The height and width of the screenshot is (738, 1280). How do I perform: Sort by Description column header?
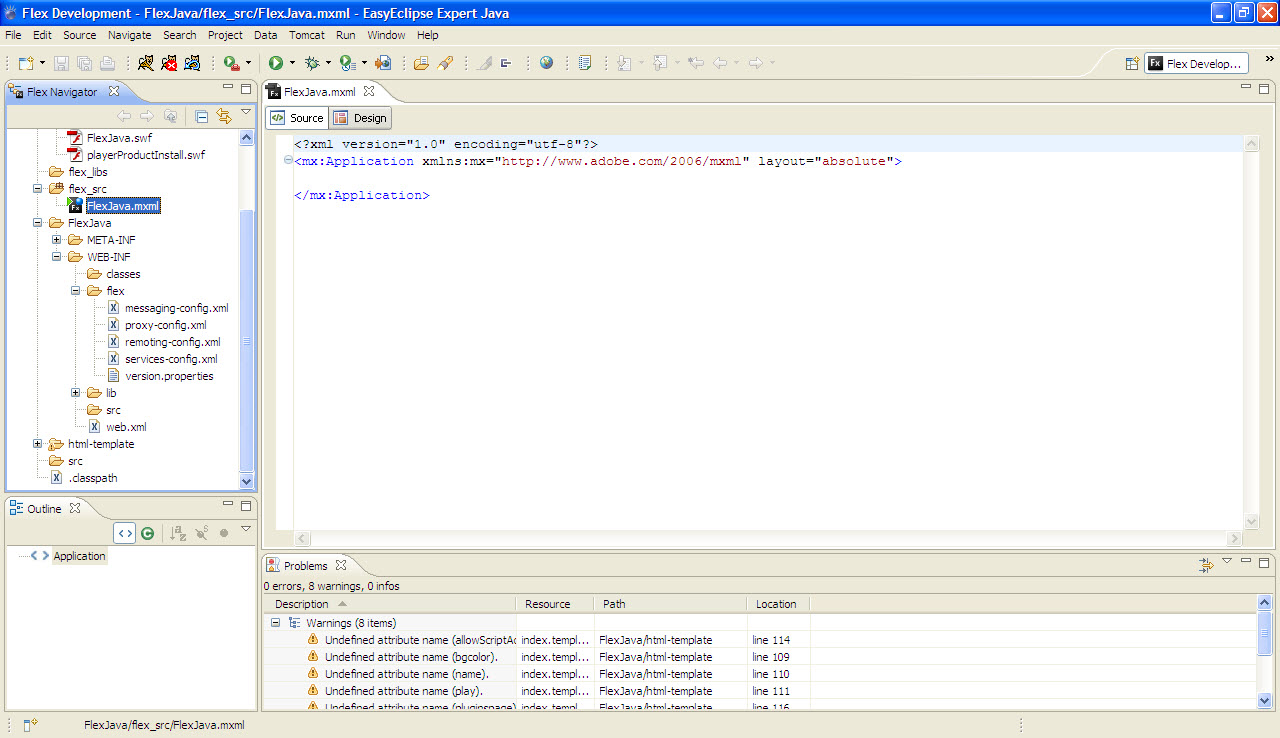coord(390,604)
